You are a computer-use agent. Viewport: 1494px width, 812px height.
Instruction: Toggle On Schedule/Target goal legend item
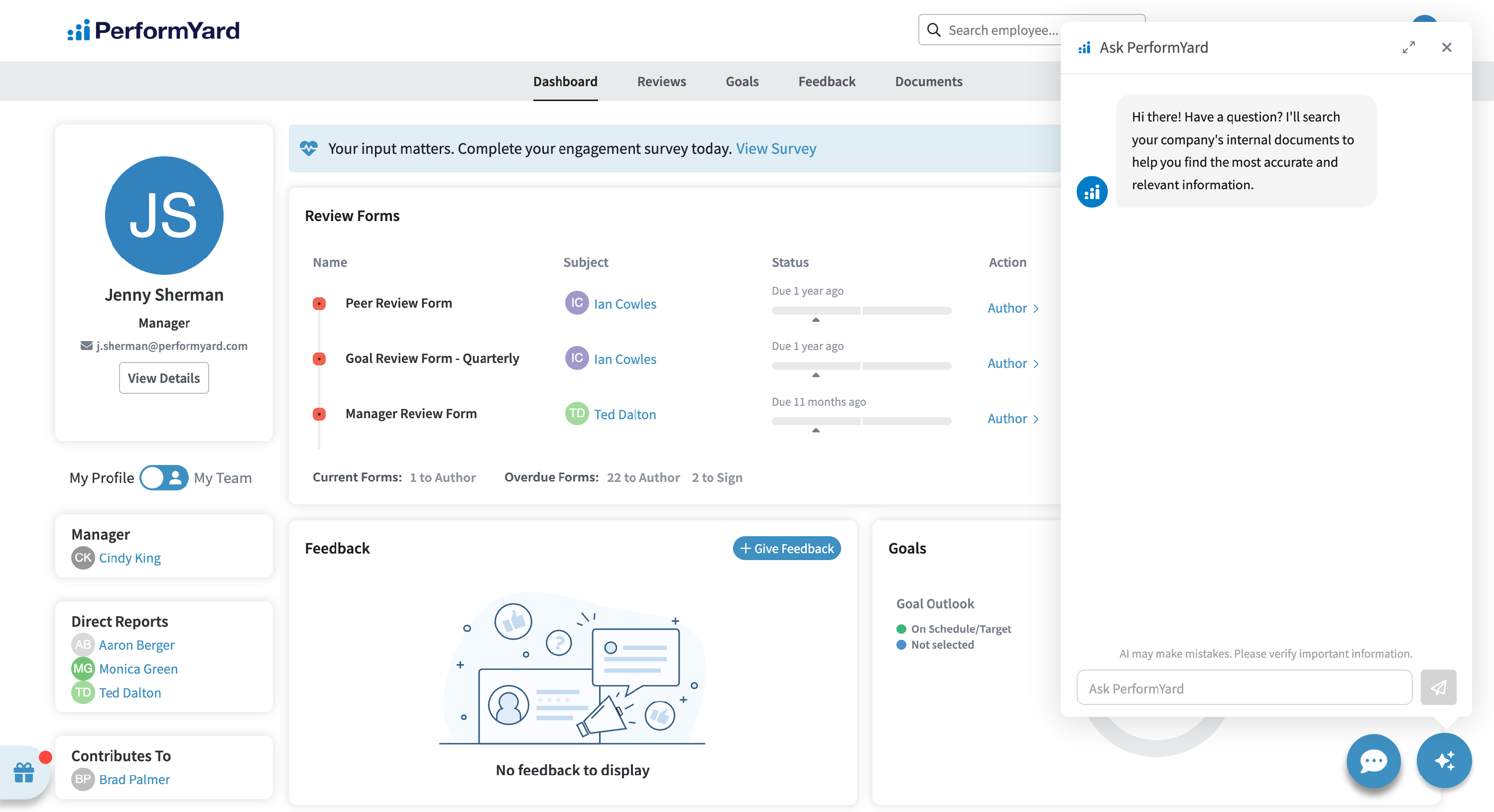(x=954, y=629)
